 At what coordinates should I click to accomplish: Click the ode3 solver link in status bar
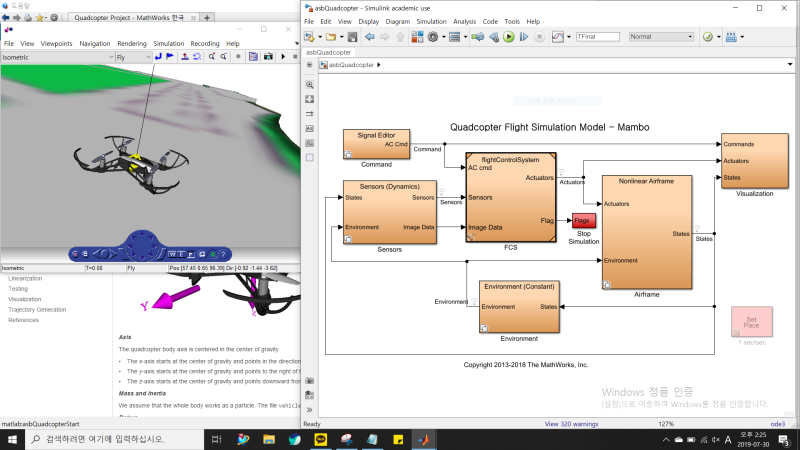click(778, 424)
